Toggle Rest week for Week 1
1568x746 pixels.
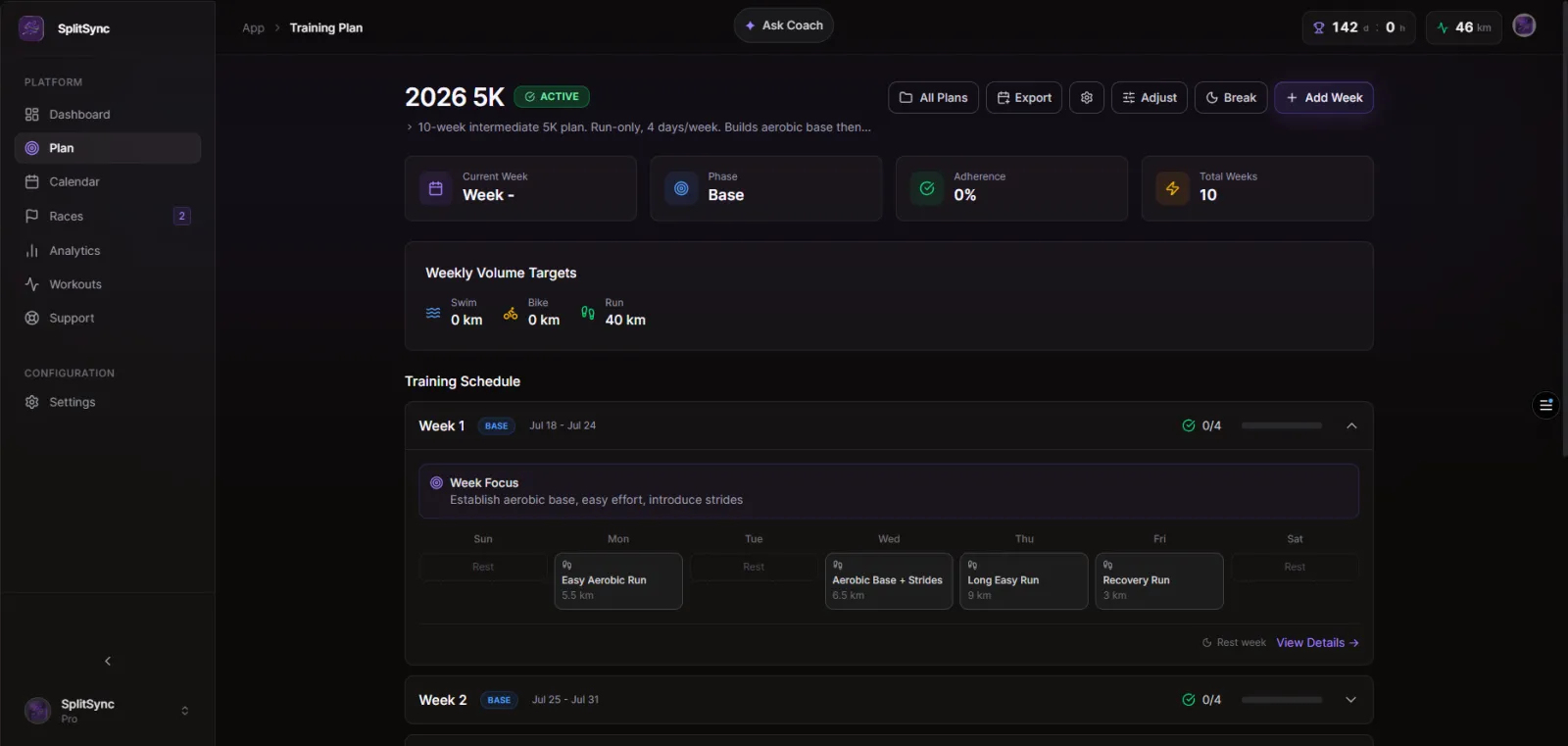coord(1234,643)
